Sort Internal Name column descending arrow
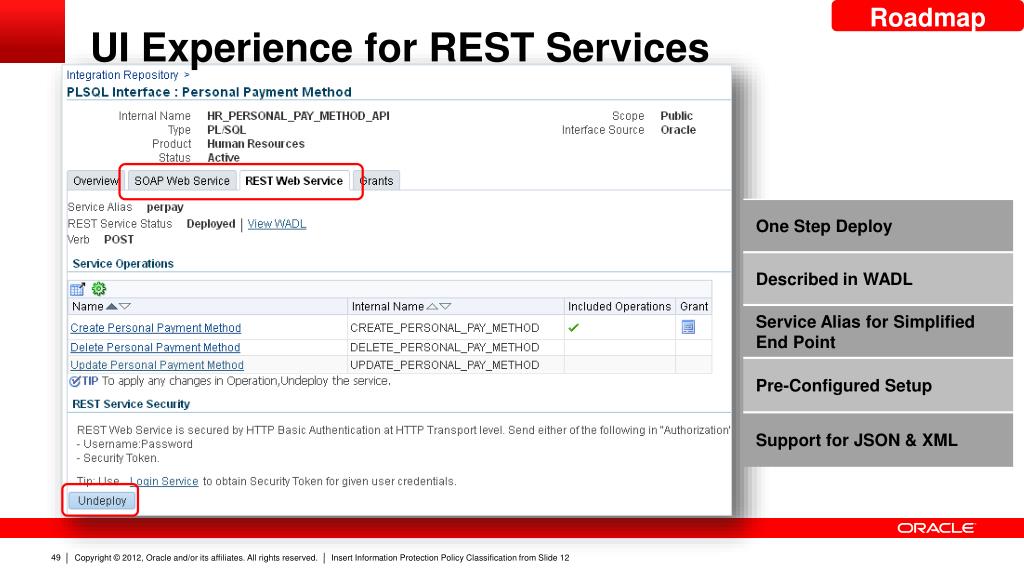 (x=445, y=306)
